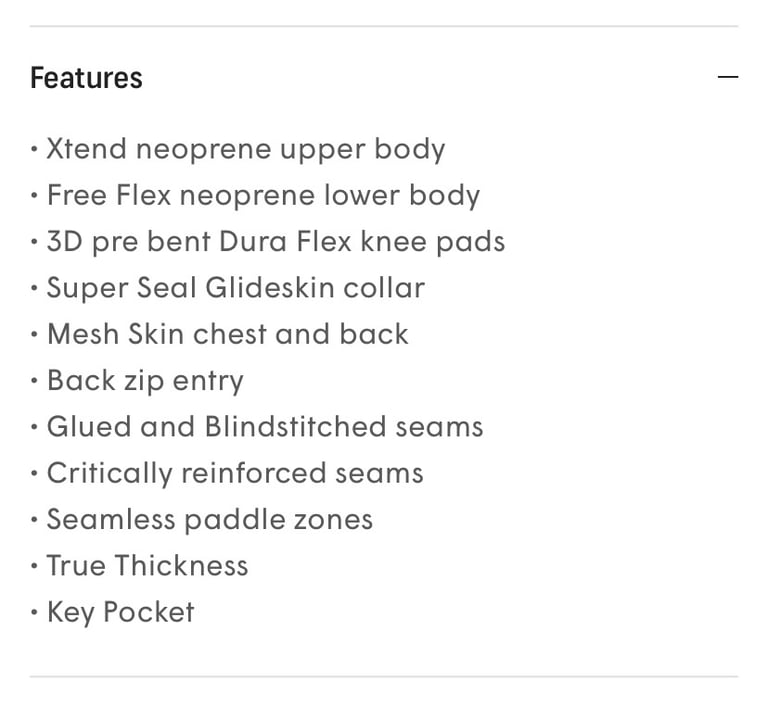Click 'True Thickness' list item
The image size is (768, 706).
coord(147,565)
